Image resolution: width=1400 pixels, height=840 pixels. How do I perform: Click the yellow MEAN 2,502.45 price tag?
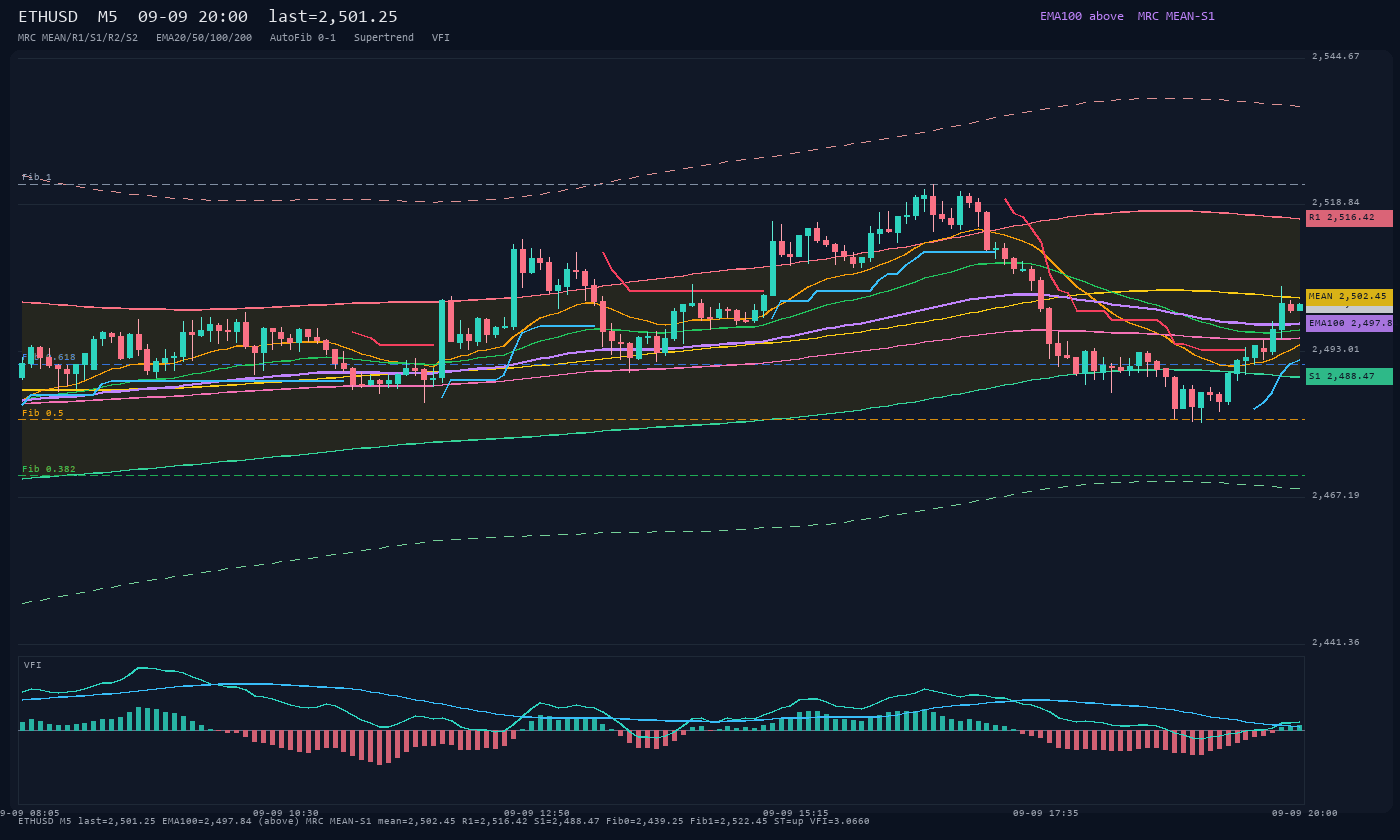pos(1349,297)
